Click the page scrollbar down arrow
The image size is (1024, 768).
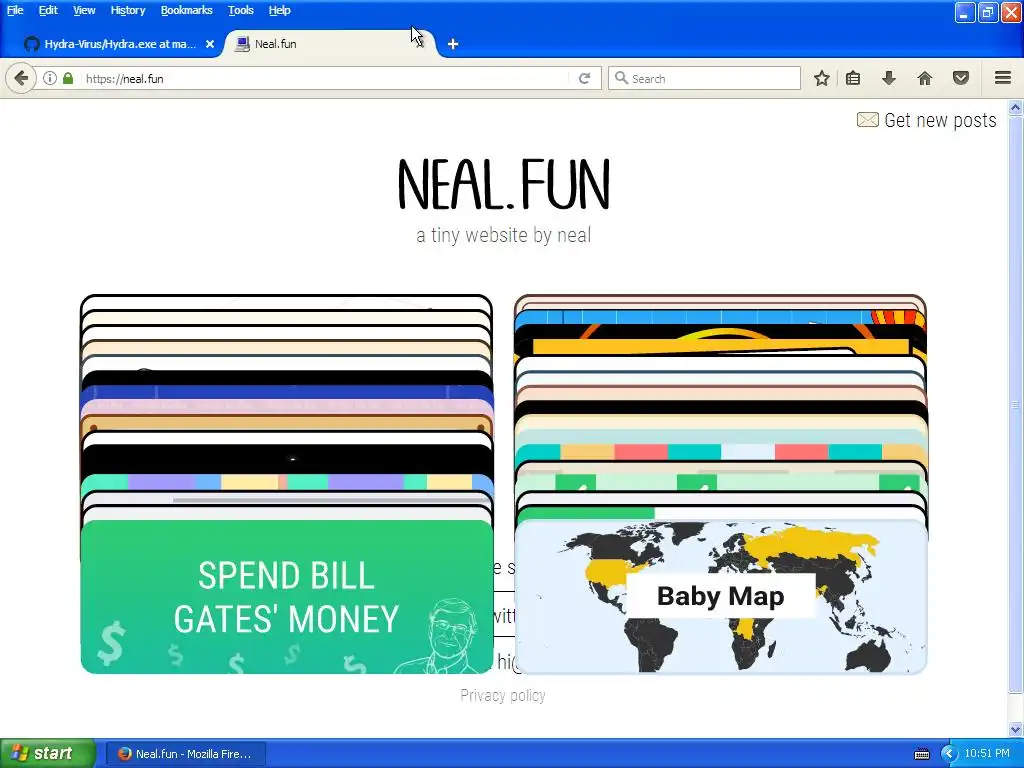[x=1016, y=730]
